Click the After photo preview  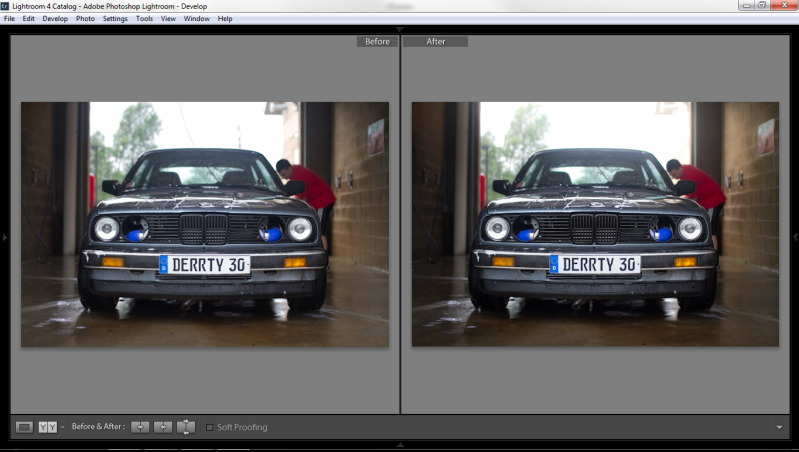point(595,224)
